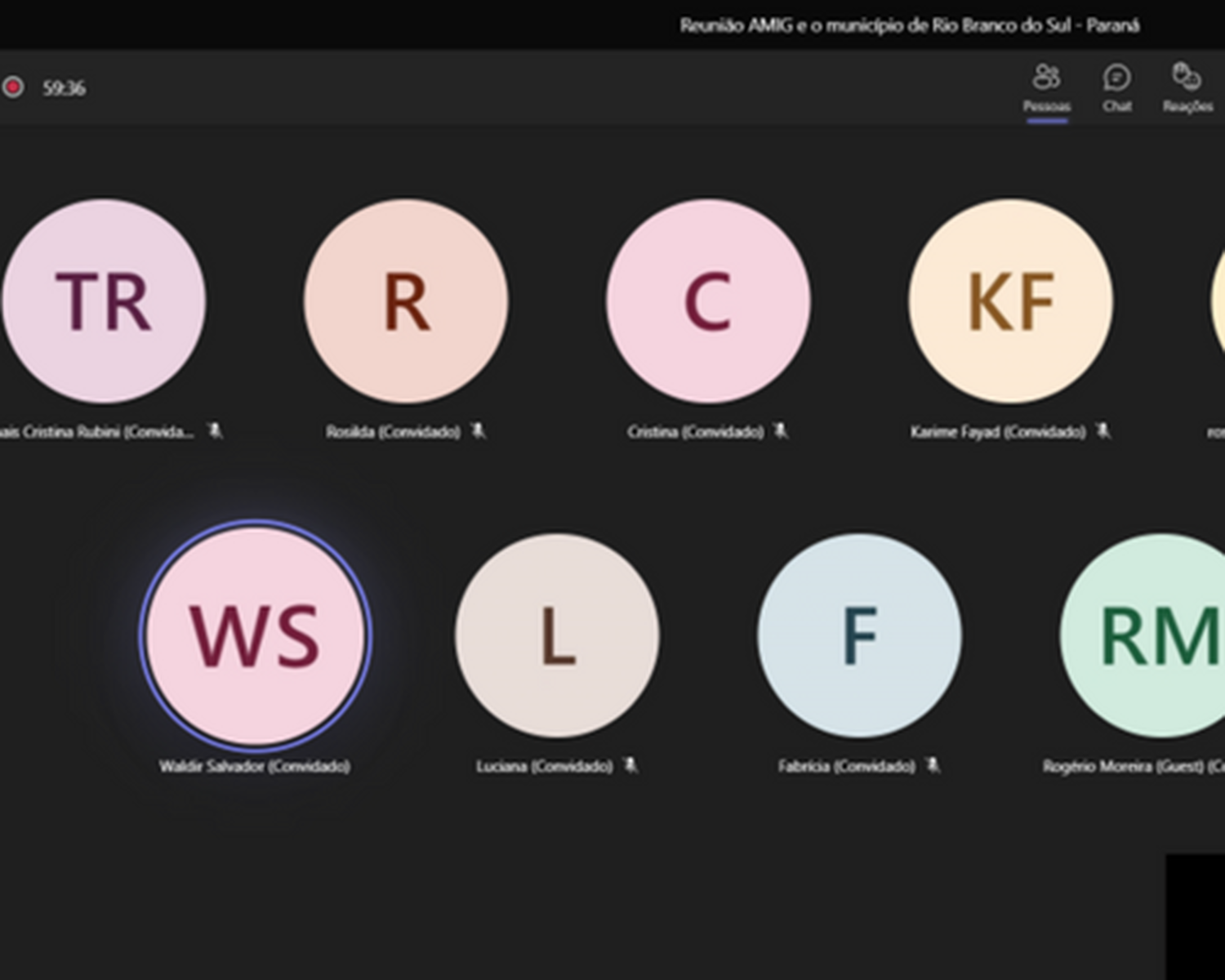Select the TR participant avatar
This screenshot has height=980, width=1225.
coord(104,301)
